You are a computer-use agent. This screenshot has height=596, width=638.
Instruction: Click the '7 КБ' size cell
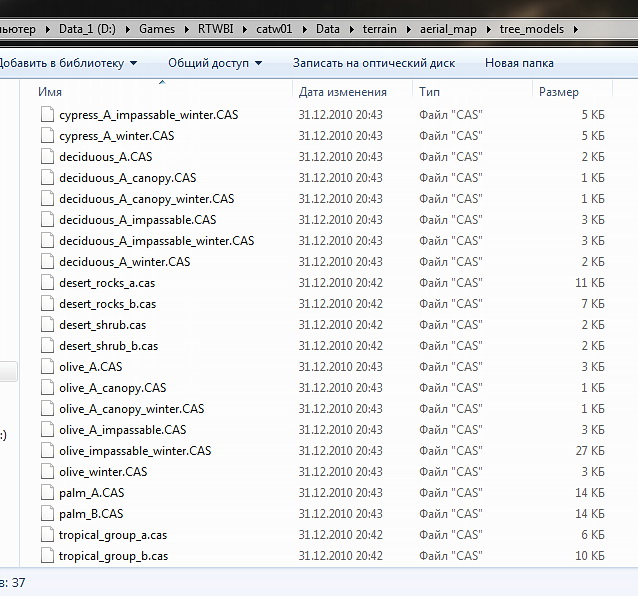tap(593, 304)
